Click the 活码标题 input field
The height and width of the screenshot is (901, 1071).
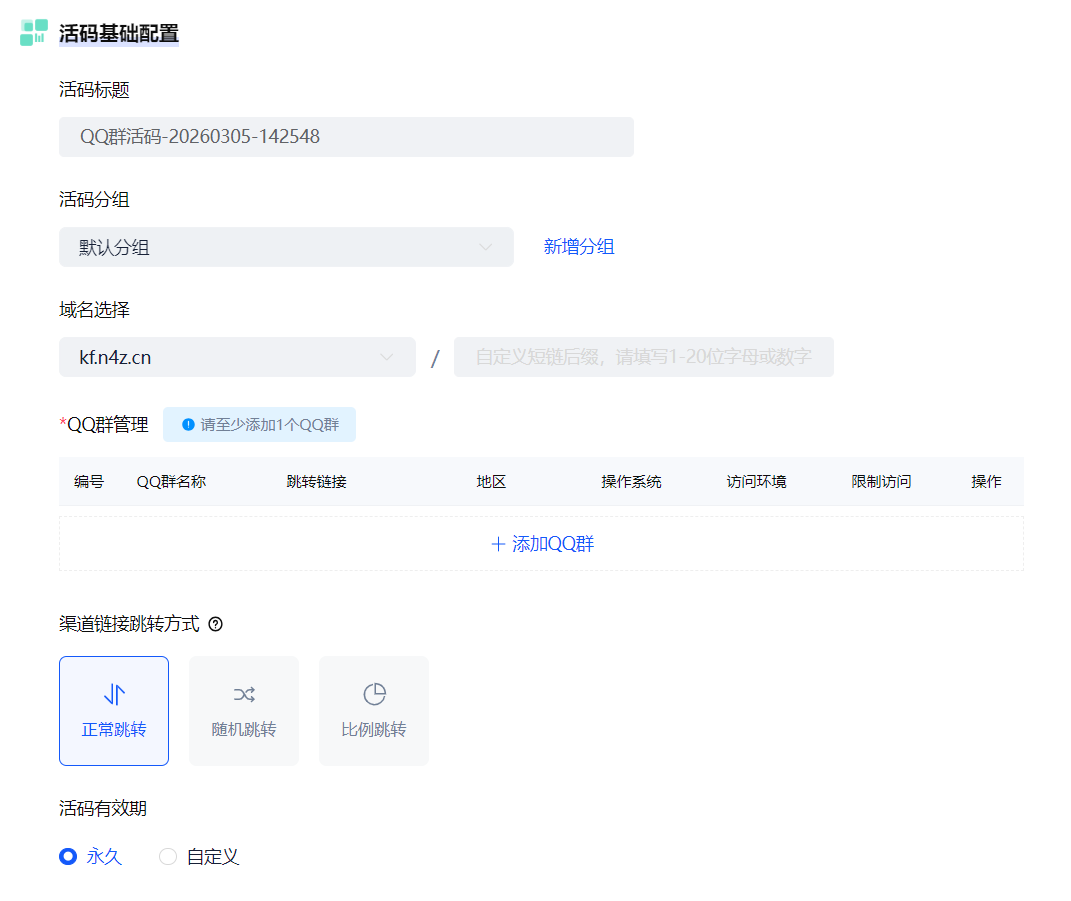tap(346, 137)
